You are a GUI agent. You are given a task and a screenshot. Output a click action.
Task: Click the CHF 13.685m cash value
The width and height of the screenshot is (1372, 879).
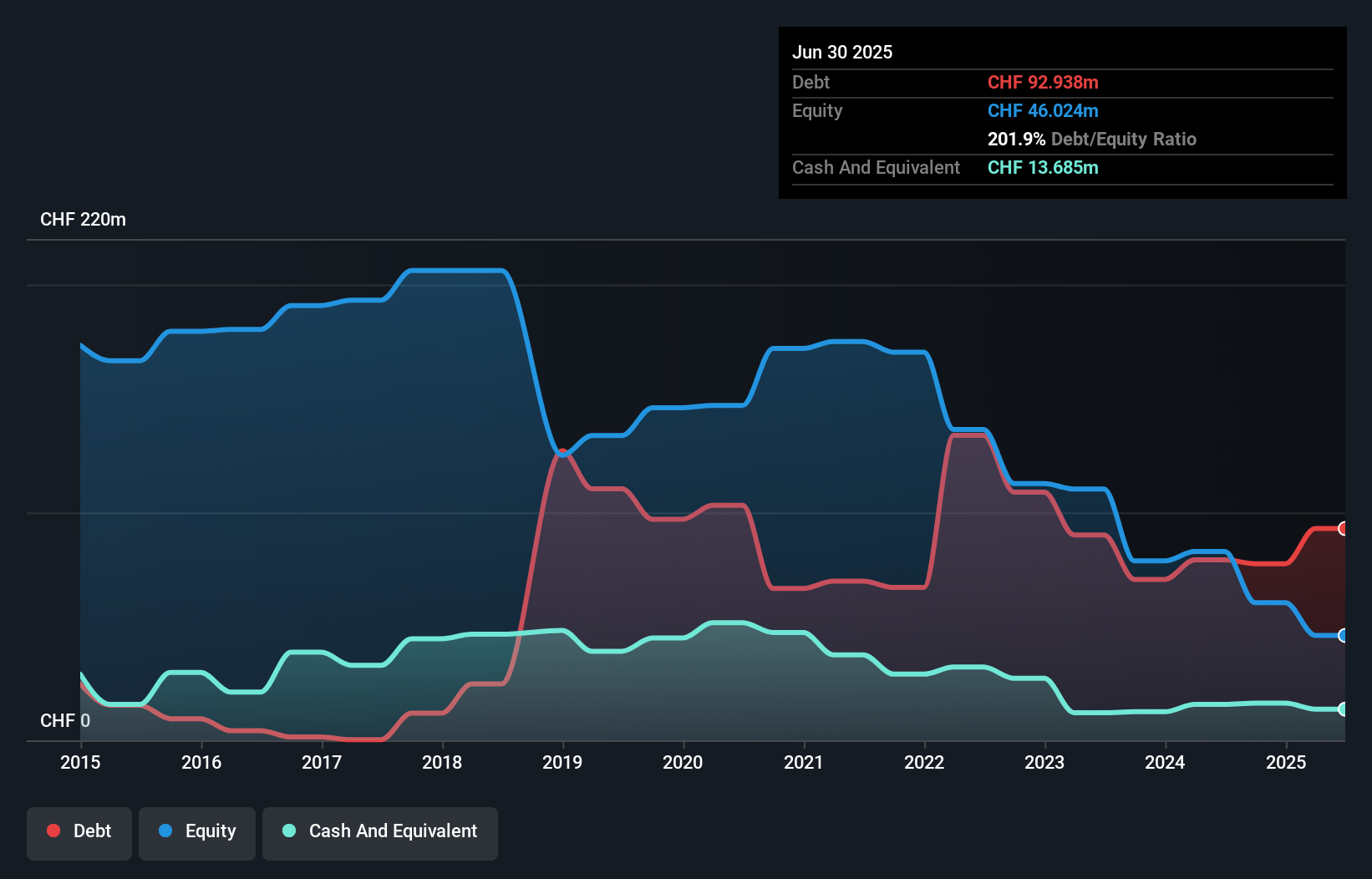1043,168
